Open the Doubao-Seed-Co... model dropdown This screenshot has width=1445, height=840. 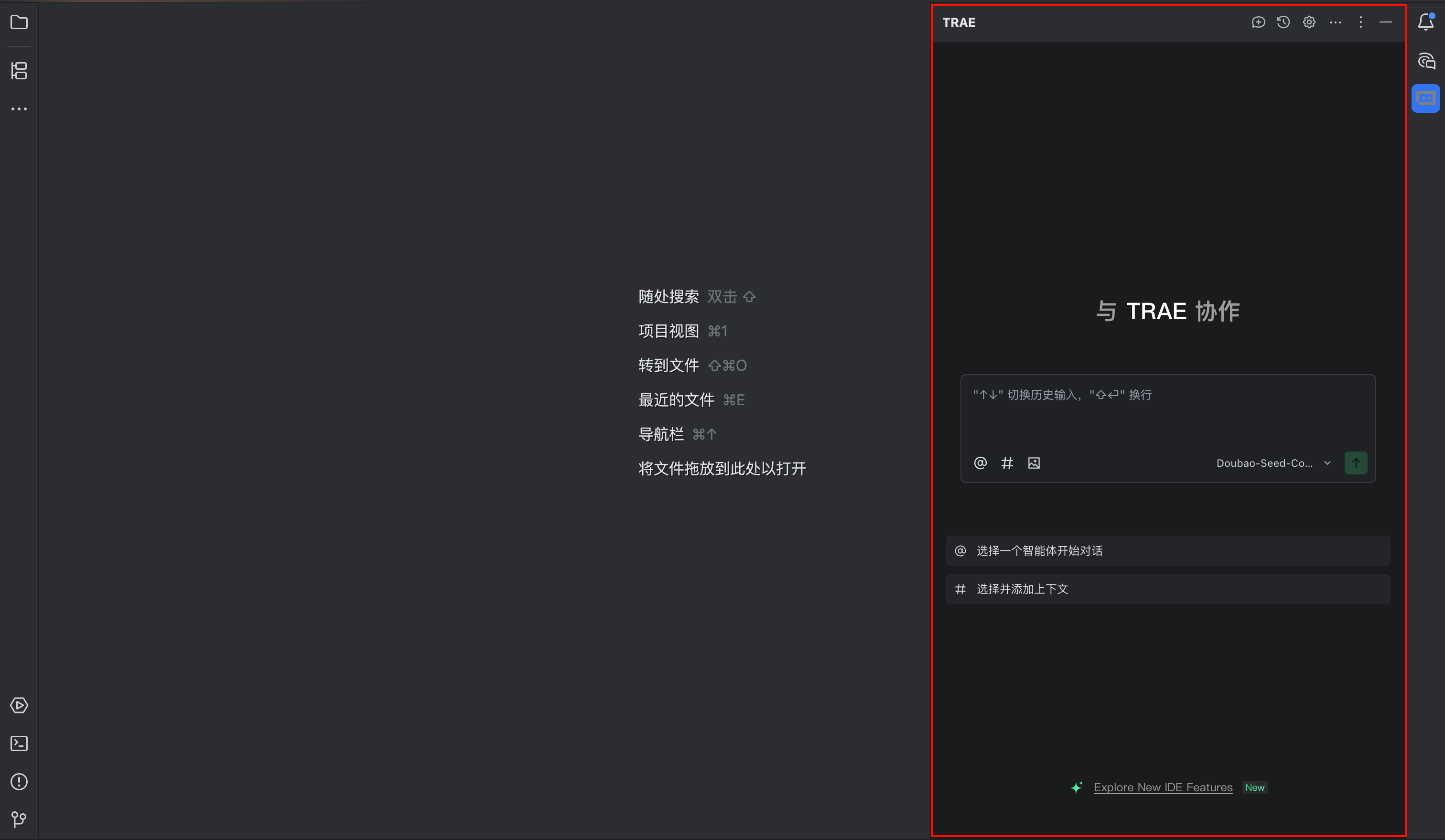pyautogui.click(x=1273, y=463)
